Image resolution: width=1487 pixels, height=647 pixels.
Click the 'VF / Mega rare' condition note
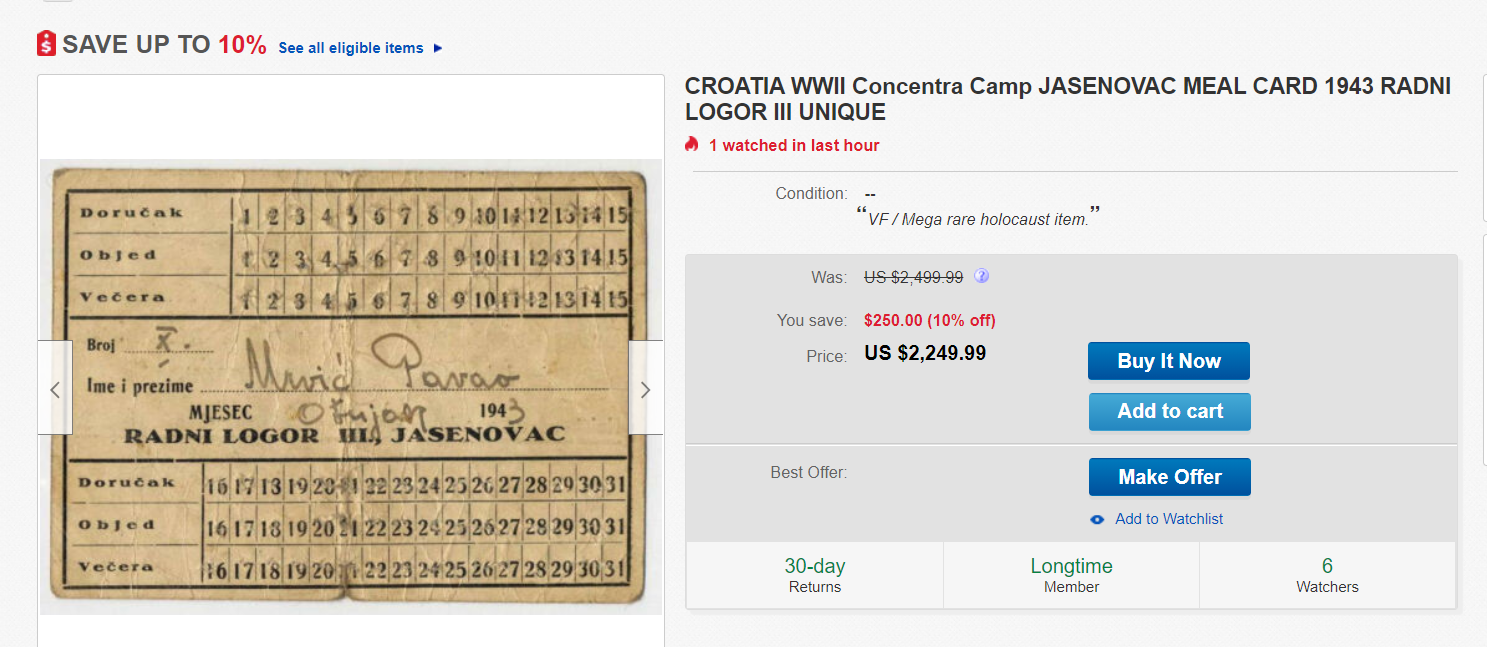coord(977,219)
